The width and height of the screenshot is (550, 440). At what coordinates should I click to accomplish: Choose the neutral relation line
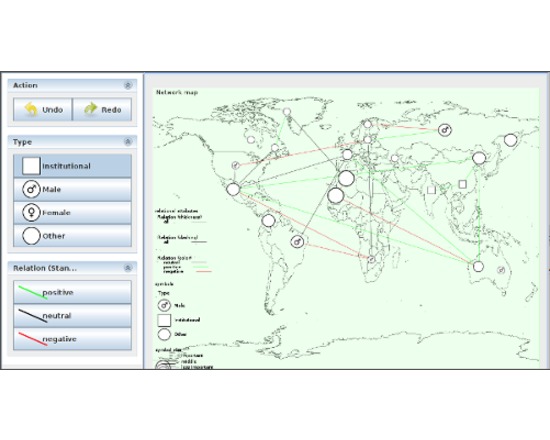coord(73,315)
